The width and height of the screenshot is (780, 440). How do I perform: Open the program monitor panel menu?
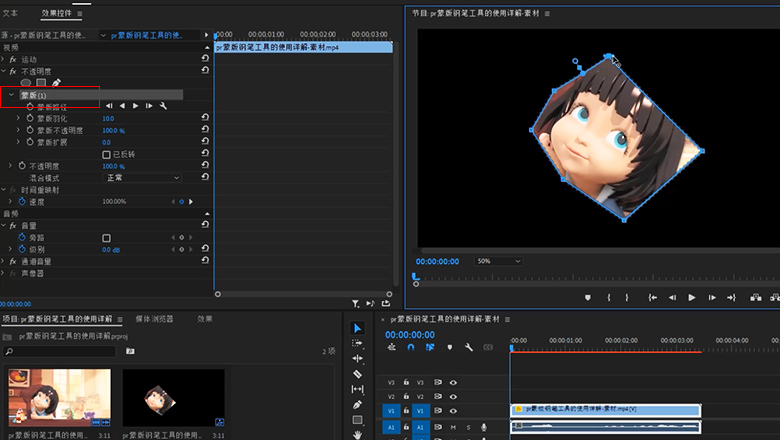pos(547,13)
